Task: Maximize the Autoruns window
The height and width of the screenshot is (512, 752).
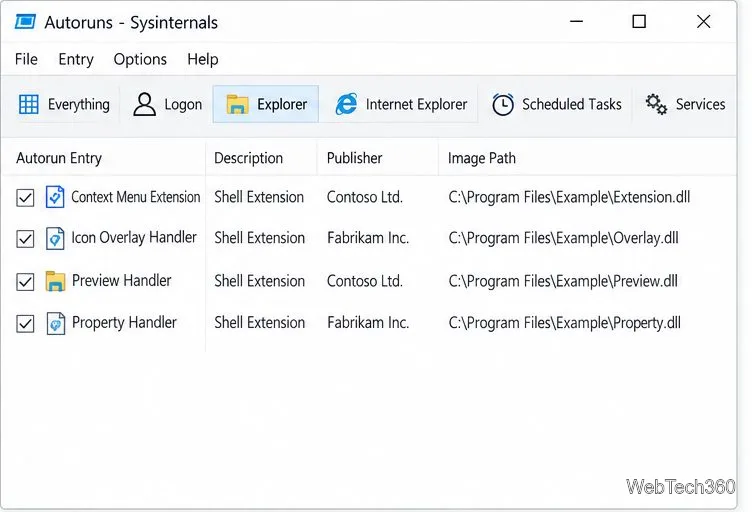Action: pyautogui.click(x=639, y=22)
